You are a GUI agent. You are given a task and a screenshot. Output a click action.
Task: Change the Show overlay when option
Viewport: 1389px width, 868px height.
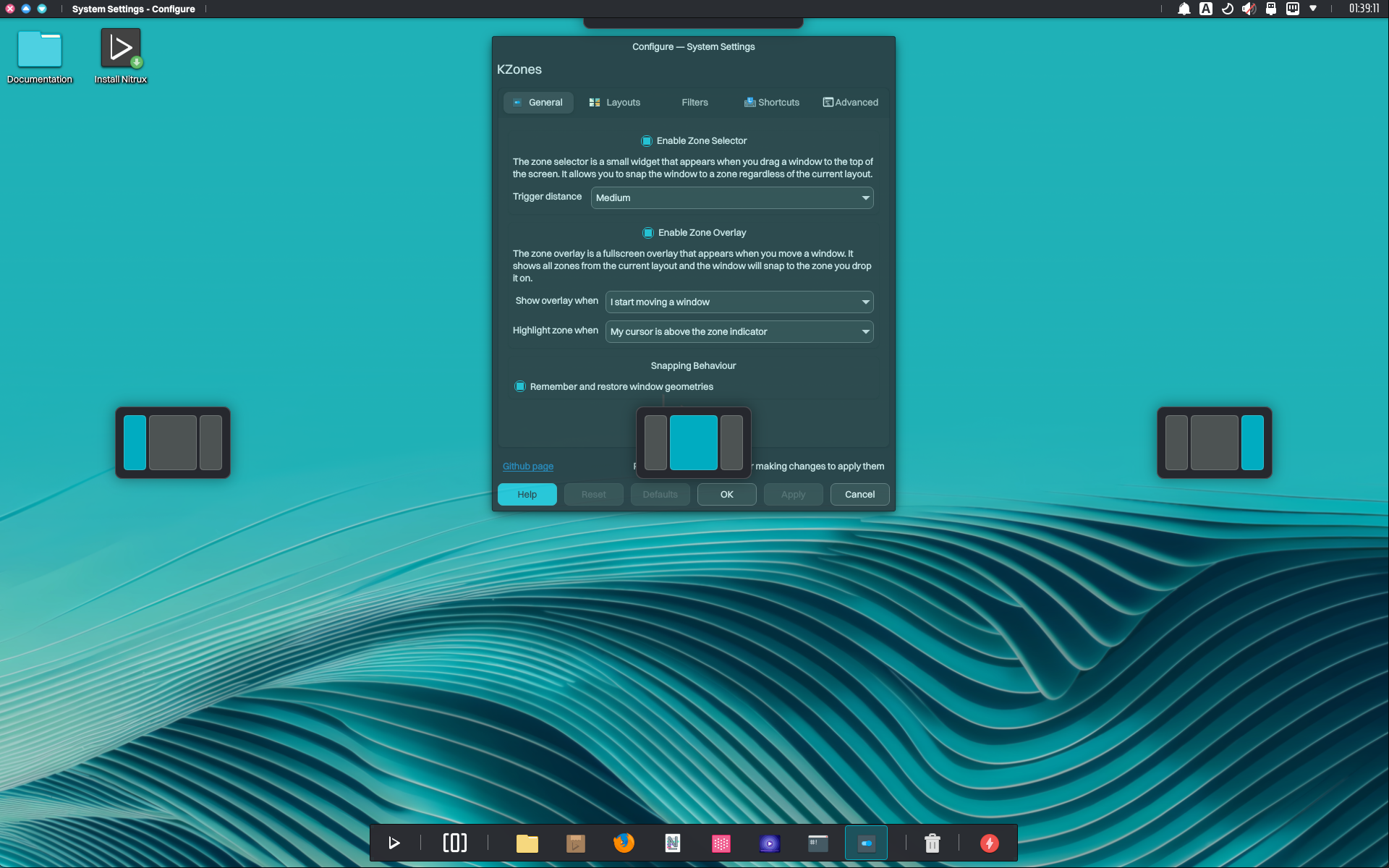[x=739, y=302]
